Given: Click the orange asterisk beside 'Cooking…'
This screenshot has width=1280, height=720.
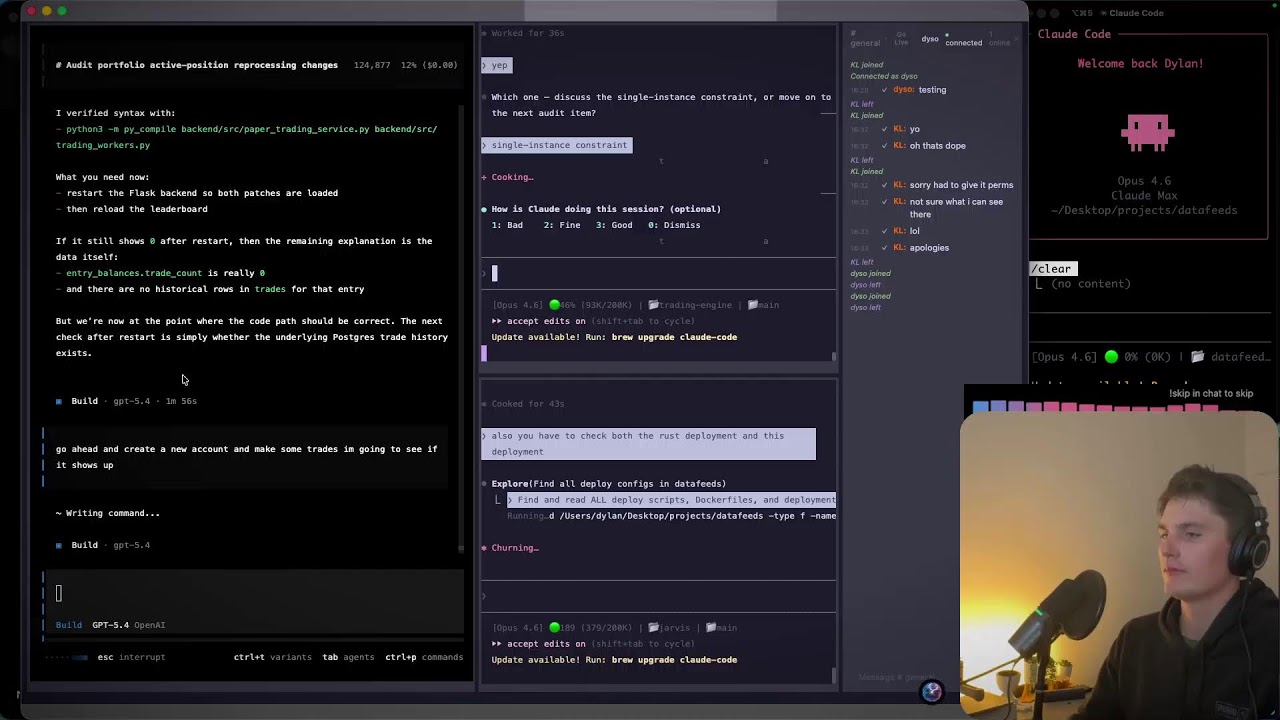Looking at the screenshot, I should point(484,177).
